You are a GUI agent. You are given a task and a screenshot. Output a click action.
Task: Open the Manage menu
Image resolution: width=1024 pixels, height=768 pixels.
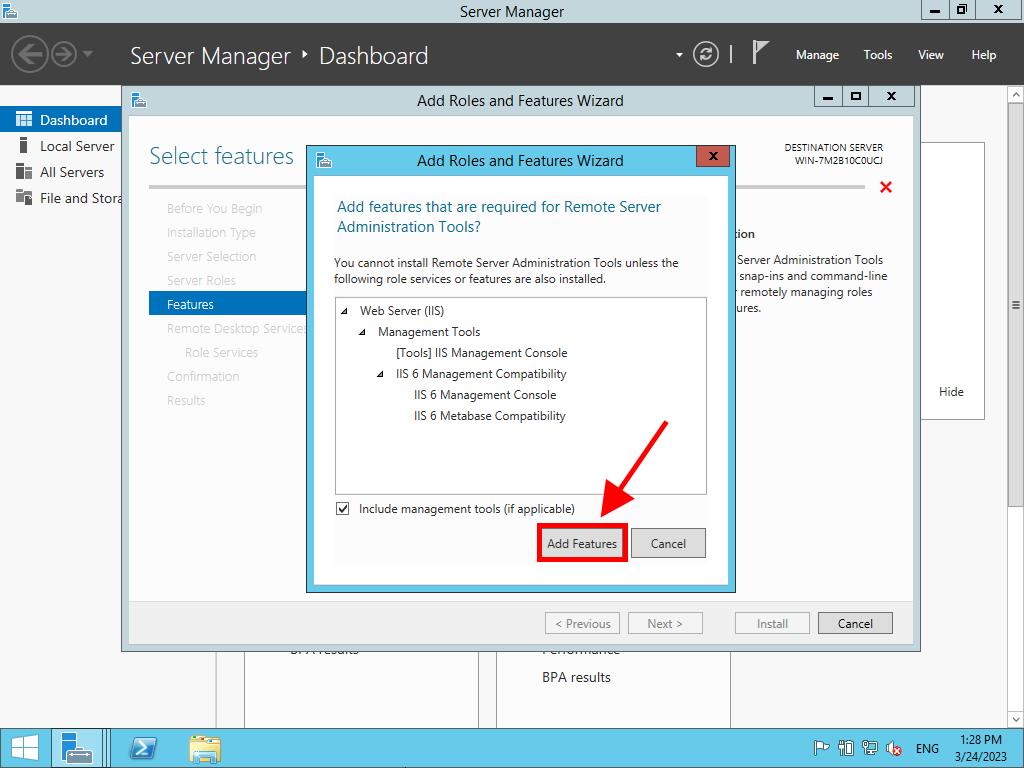[x=817, y=55]
